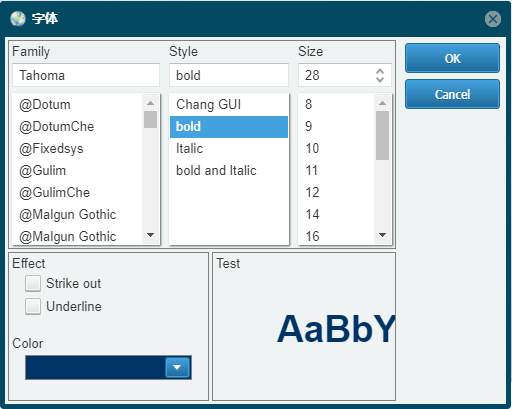
Task: Click the Family text field showing Tahoma
Action: point(86,75)
